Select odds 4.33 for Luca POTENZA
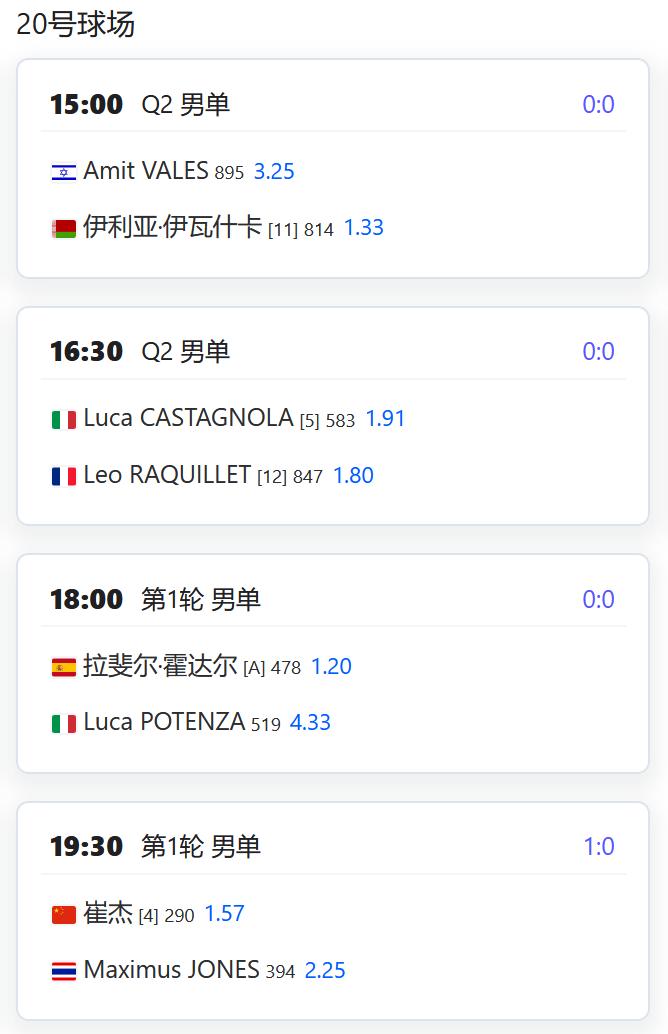The width and height of the screenshot is (668, 1034). (310, 722)
